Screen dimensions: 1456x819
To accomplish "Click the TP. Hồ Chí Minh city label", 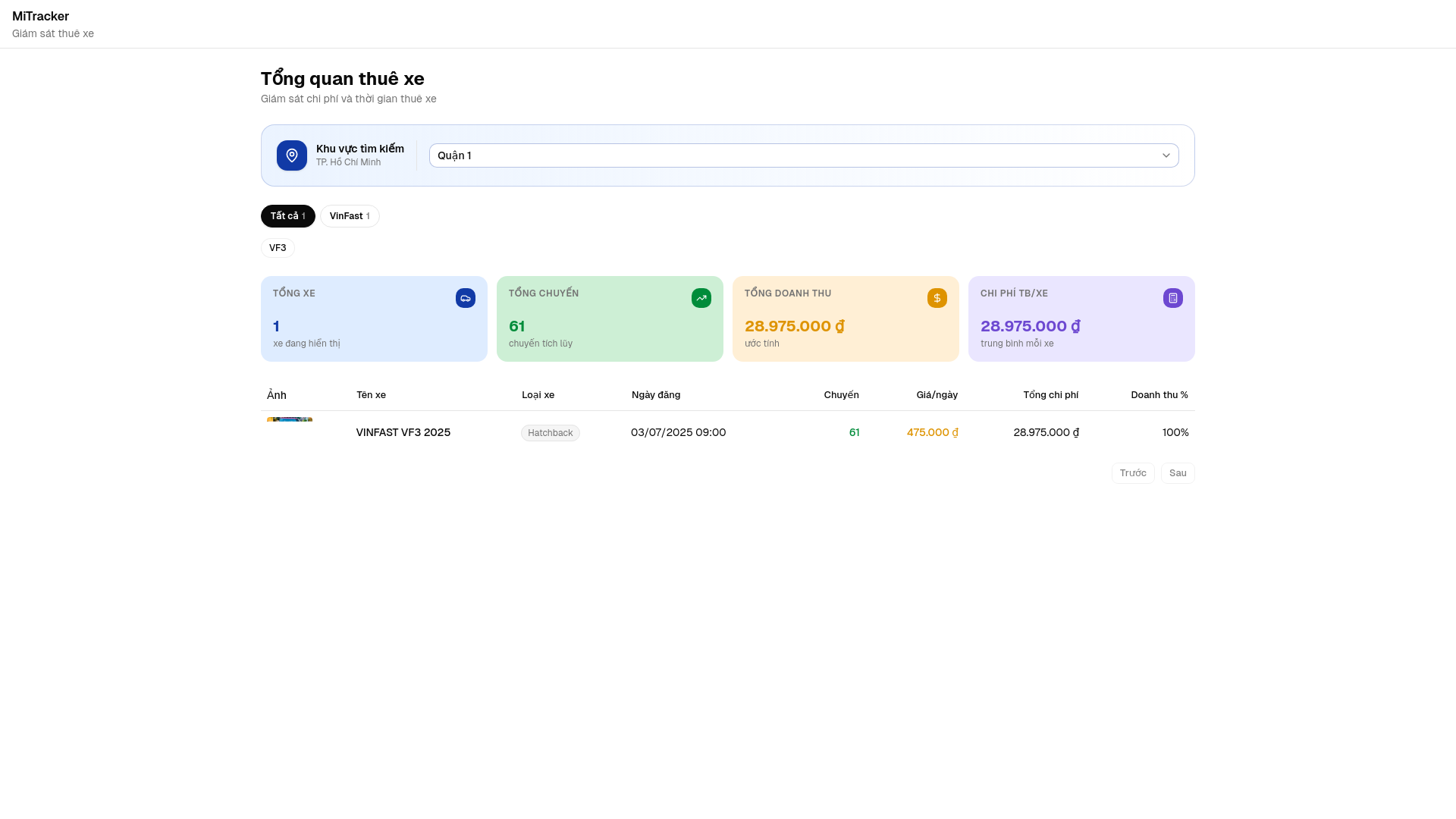I will click(x=349, y=162).
